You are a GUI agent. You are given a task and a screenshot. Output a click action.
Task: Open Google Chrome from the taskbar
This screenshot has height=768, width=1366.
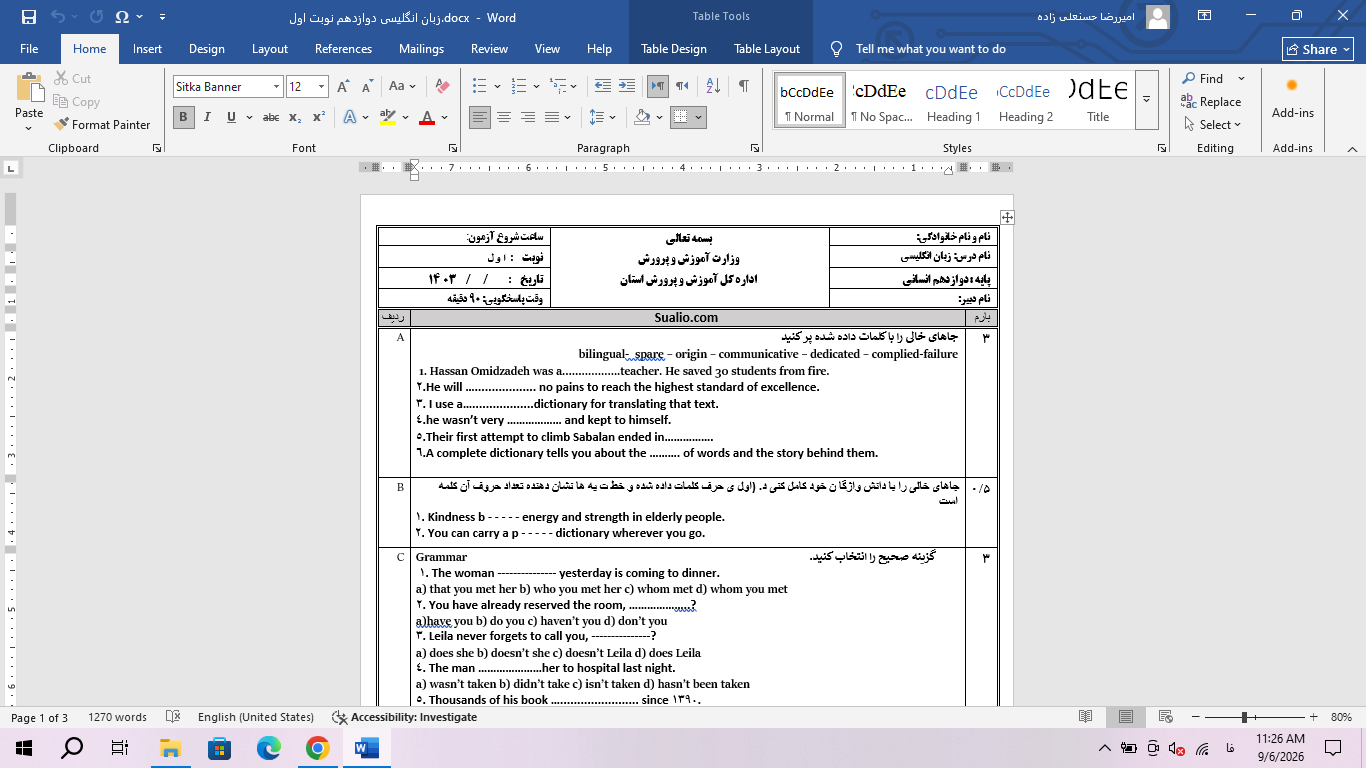coord(317,748)
